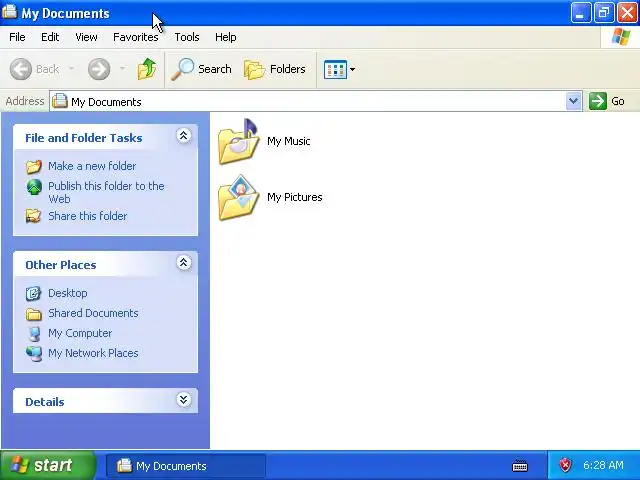Click the Forward arrow button

pyautogui.click(x=99, y=69)
